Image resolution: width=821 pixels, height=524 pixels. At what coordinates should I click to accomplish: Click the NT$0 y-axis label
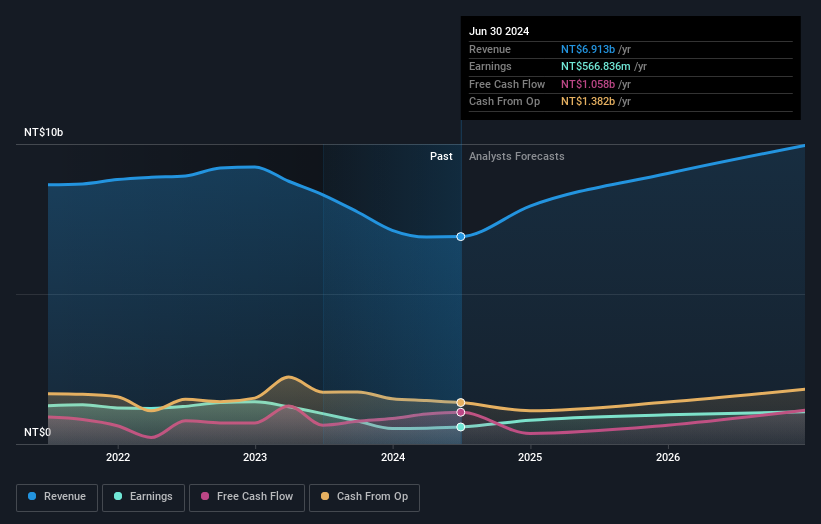click(38, 432)
